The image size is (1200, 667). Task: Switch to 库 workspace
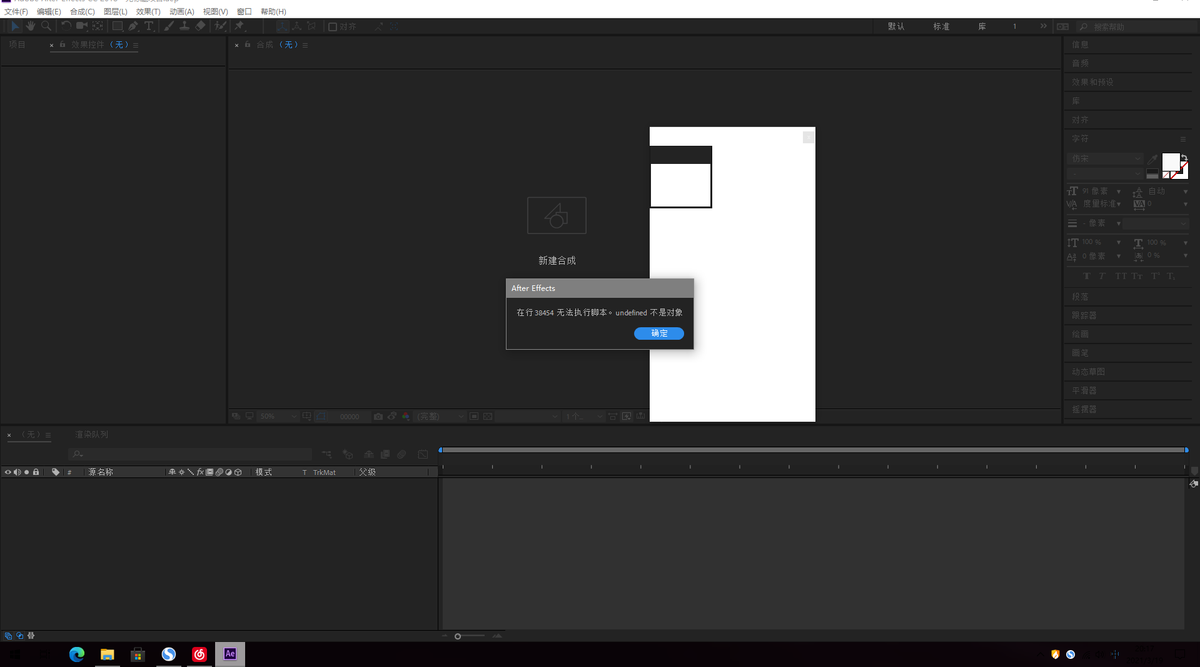pos(982,26)
